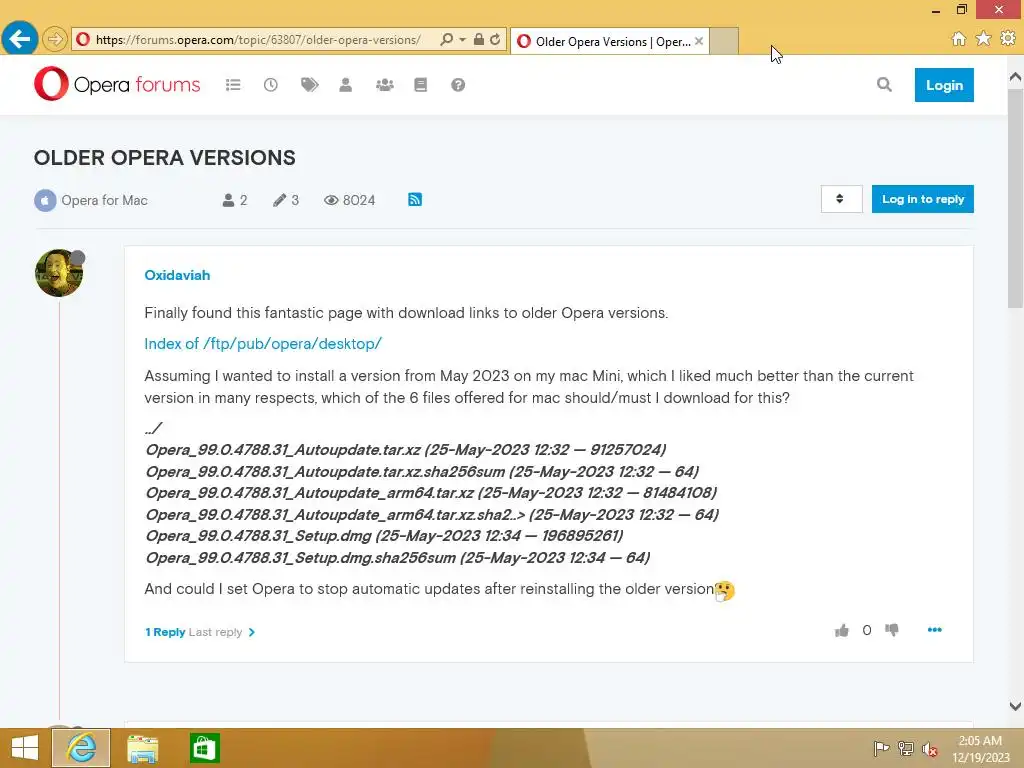1024x768 pixels.
Task: Click the vote count 0
Action: (x=867, y=630)
